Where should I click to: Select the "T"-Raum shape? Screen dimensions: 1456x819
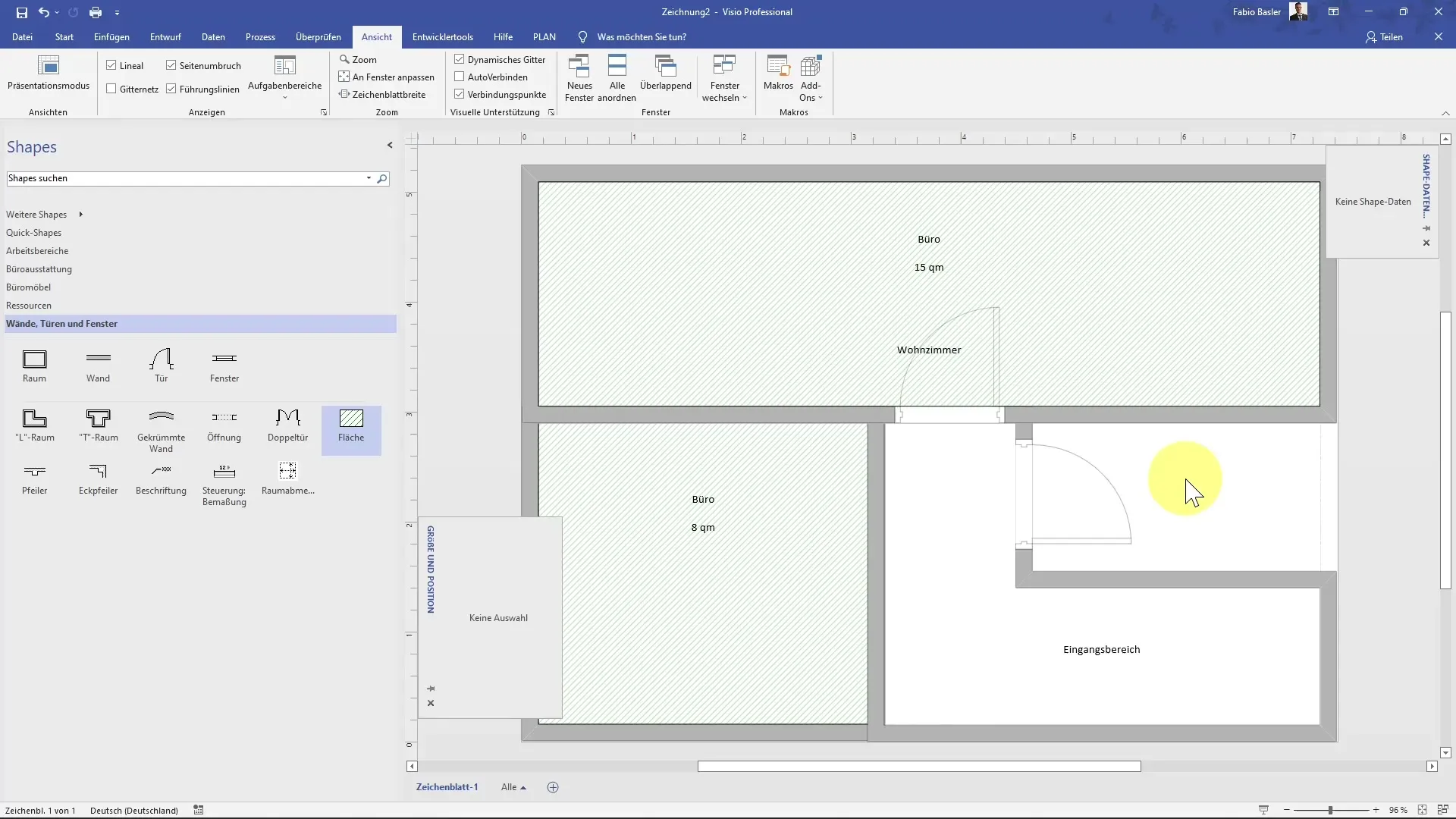(98, 425)
